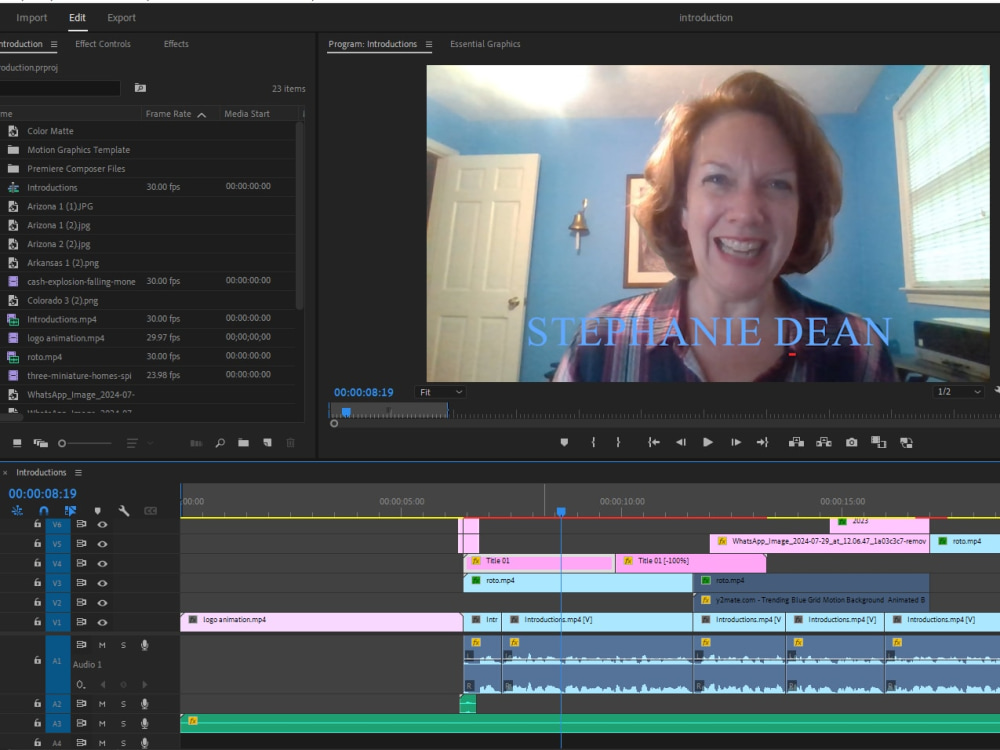Image resolution: width=1000 pixels, height=750 pixels.
Task: Click the Captions CC track button
Action: point(151,510)
